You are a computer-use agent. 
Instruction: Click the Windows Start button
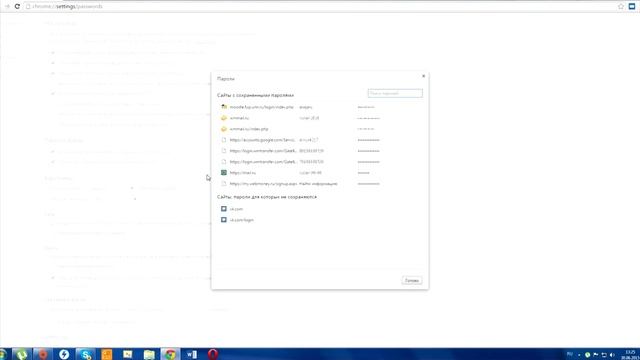tap(3, 354)
